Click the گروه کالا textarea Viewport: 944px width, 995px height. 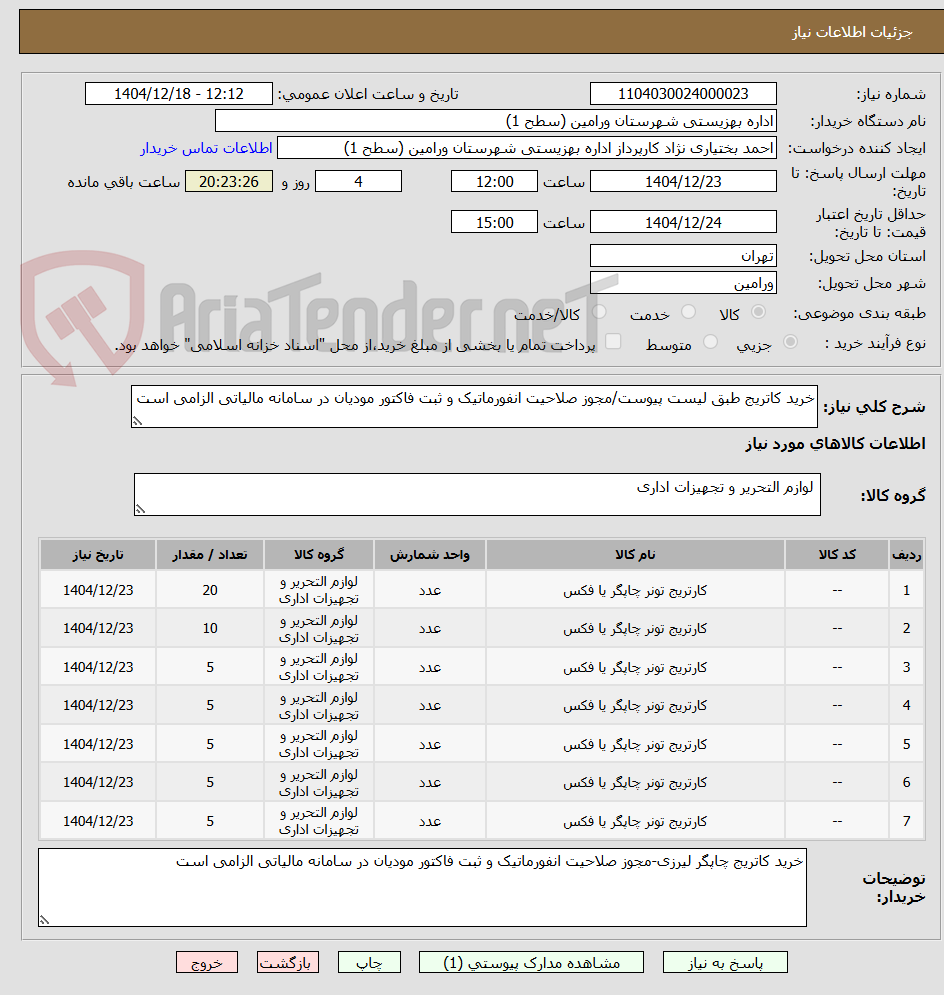pyautogui.click(x=477, y=494)
